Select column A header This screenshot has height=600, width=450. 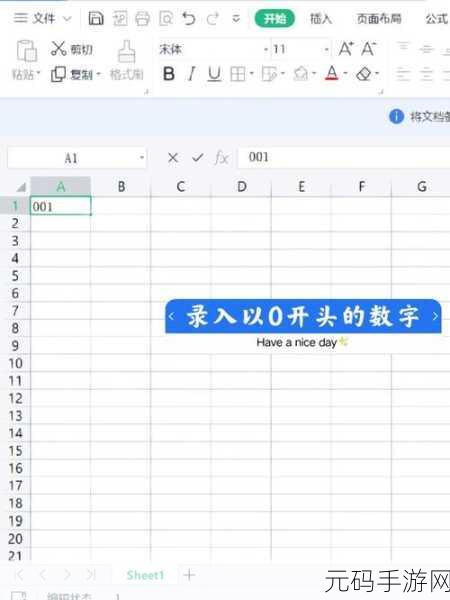[x=60, y=186]
